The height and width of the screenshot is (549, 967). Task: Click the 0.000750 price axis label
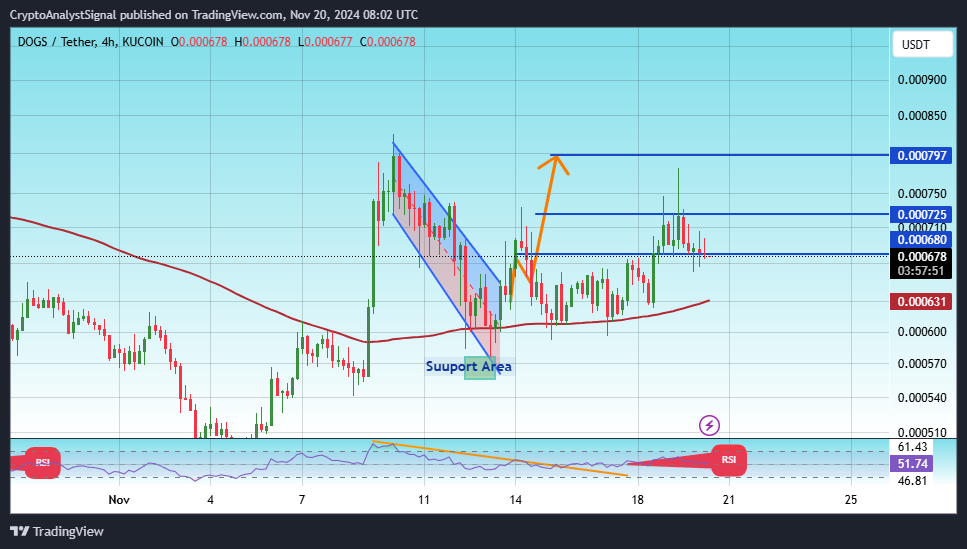921,194
